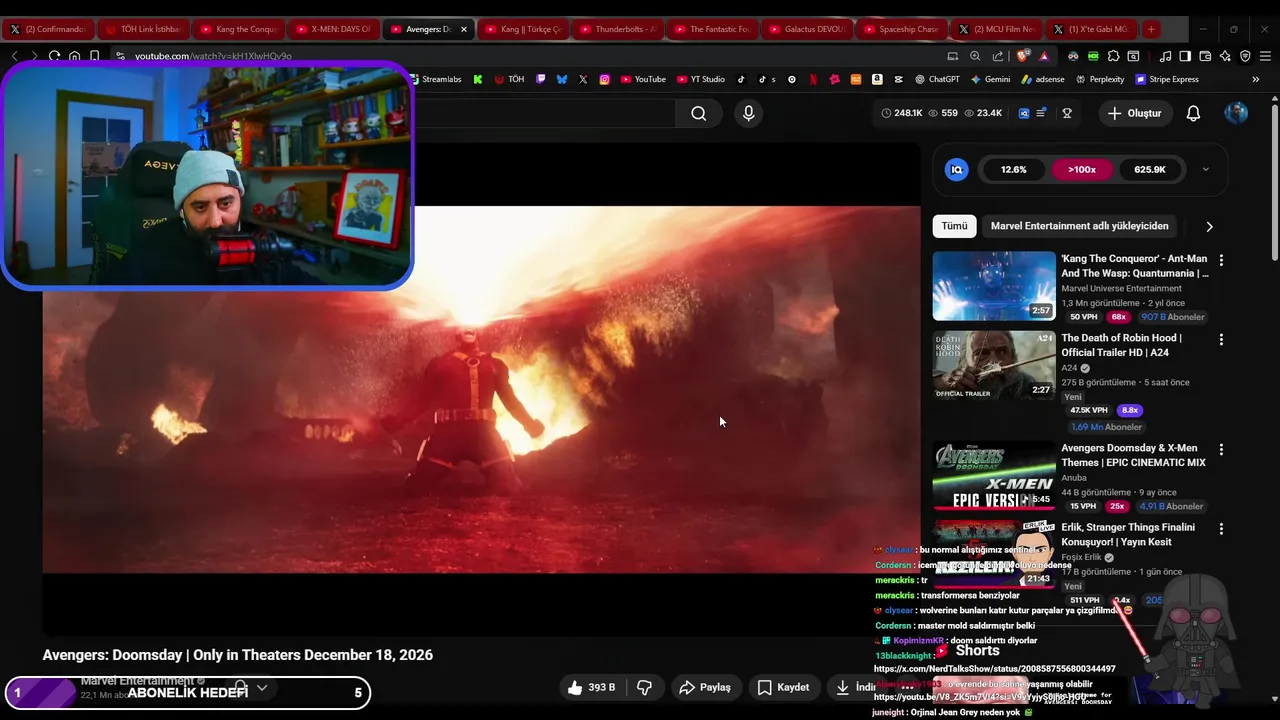Viewport: 1280px width, 720px height.
Task: Click the Oluştur create button
Action: click(x=1135, y=114)
